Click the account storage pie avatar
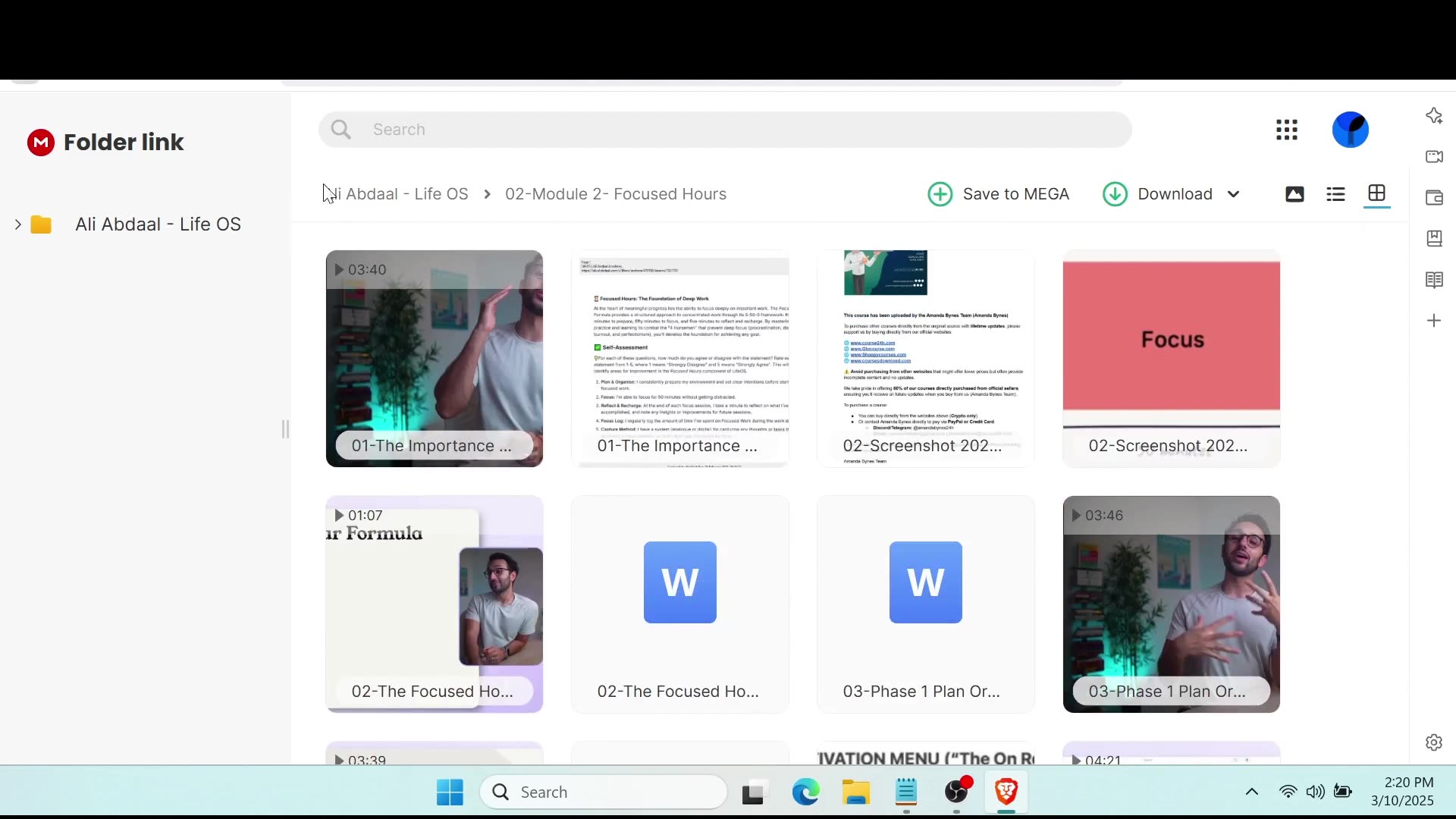 click(x=1351, y=130)
